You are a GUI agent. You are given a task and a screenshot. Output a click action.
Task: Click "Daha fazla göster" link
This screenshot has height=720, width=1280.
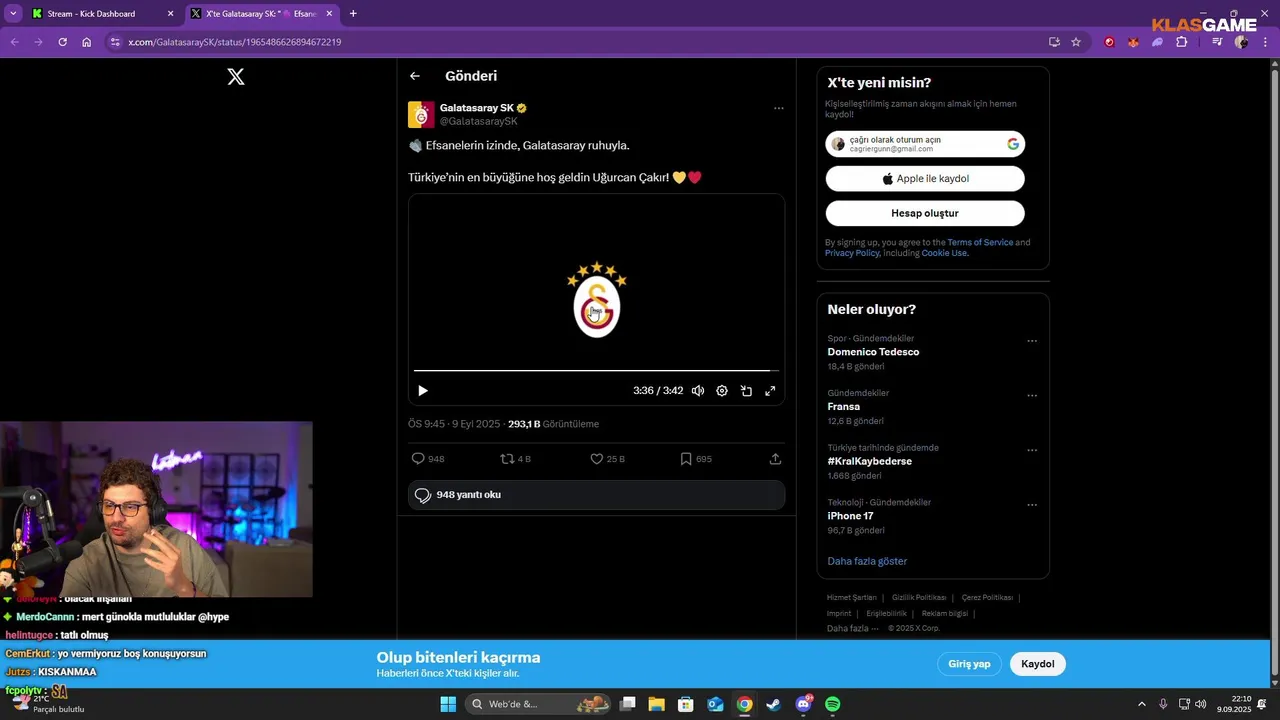tap(867, 561)
